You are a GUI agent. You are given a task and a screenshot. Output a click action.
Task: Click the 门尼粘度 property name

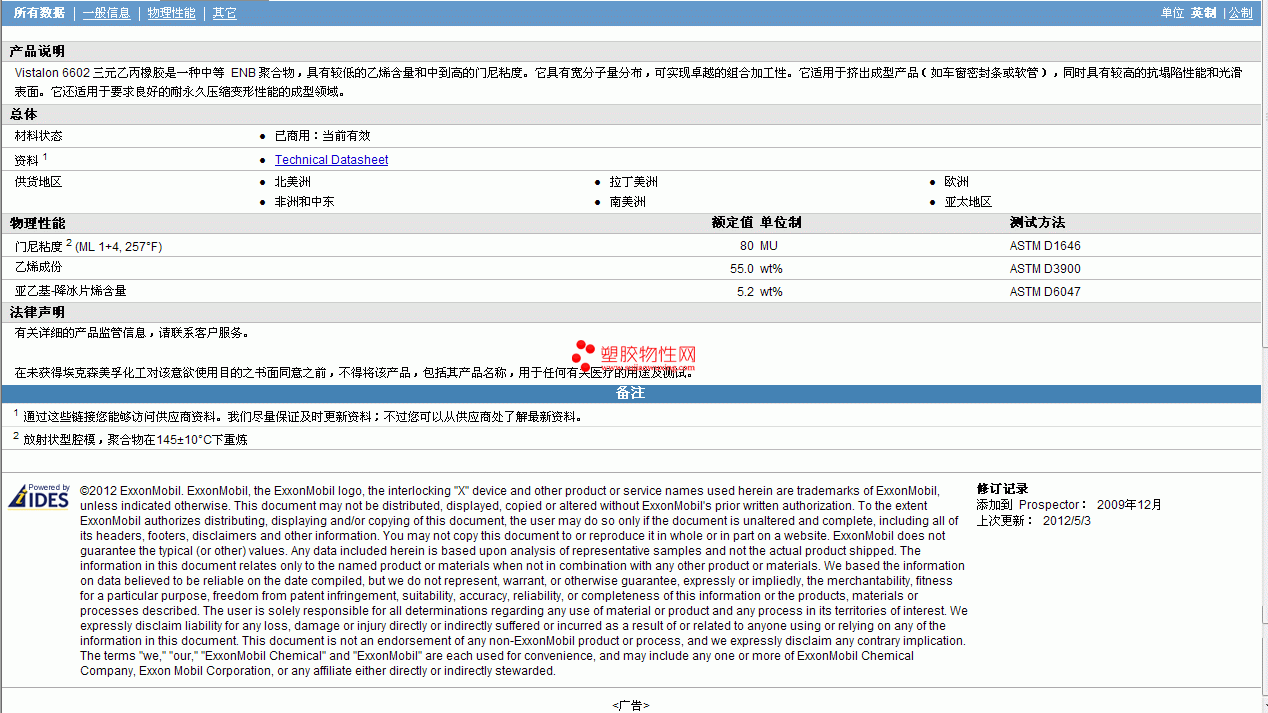click(x=88, y=246)
